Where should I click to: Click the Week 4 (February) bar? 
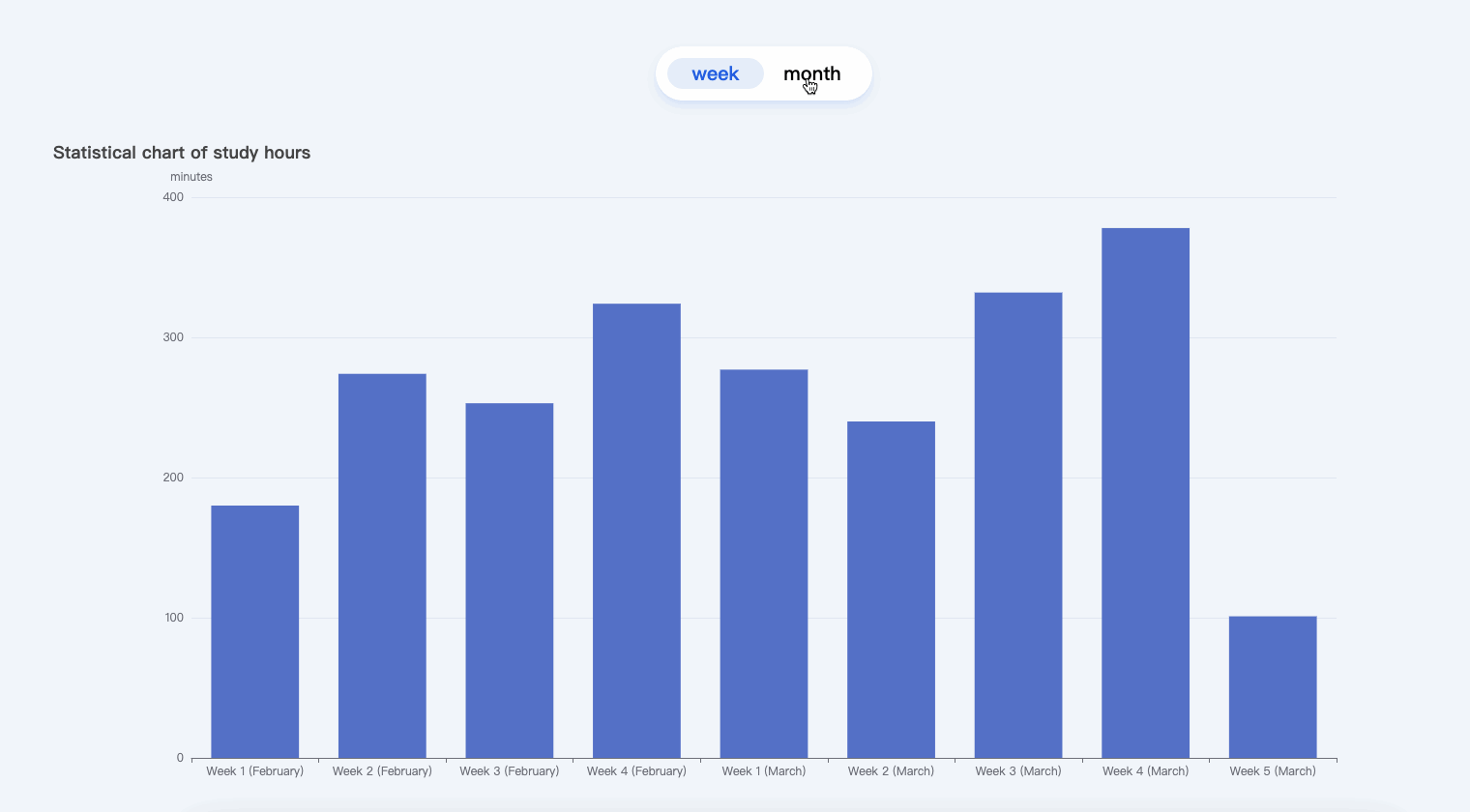point(636,532)
